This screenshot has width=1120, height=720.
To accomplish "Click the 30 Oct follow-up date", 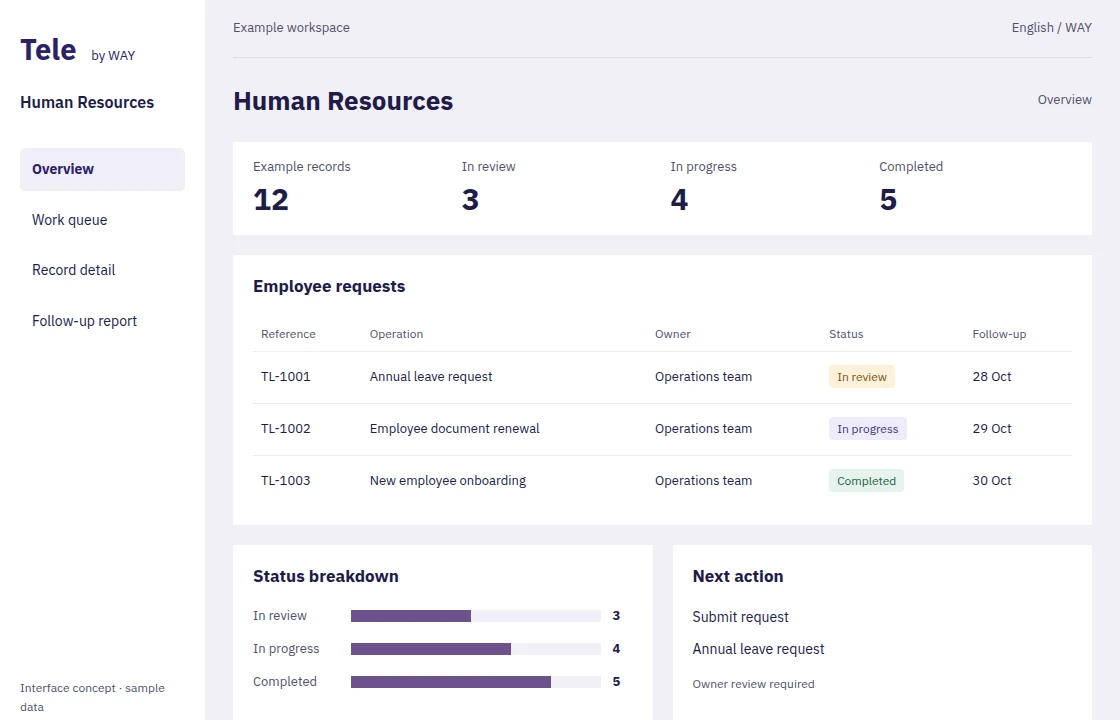I will (991, 481).
